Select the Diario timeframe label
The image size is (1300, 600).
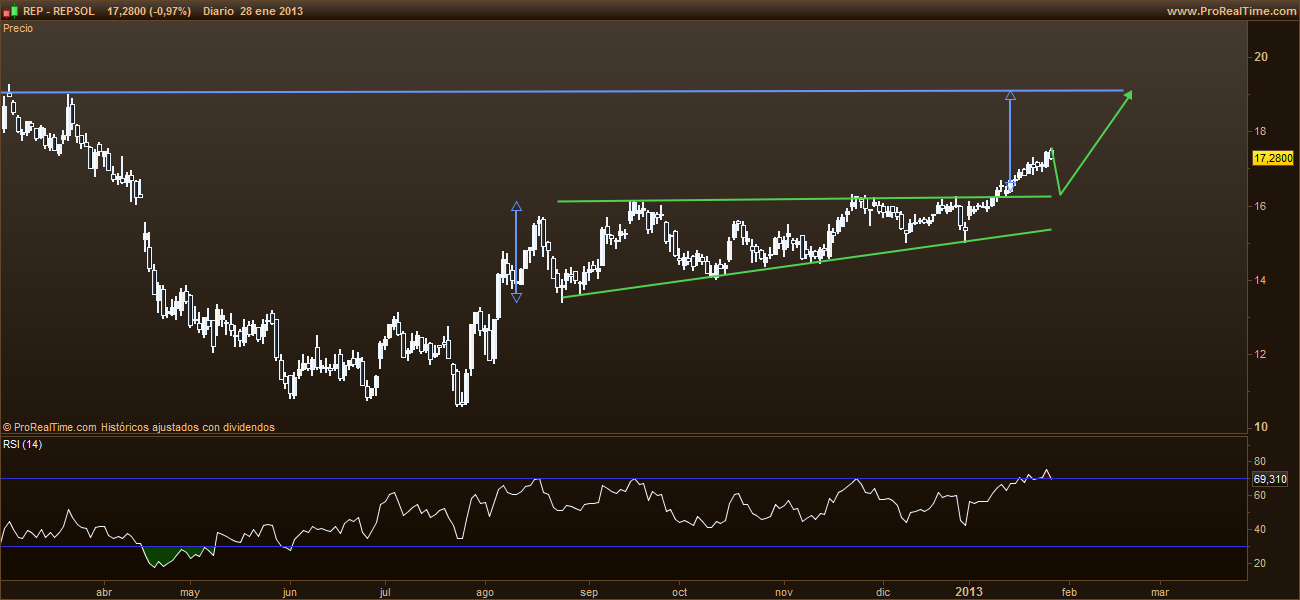click(219, 11)
